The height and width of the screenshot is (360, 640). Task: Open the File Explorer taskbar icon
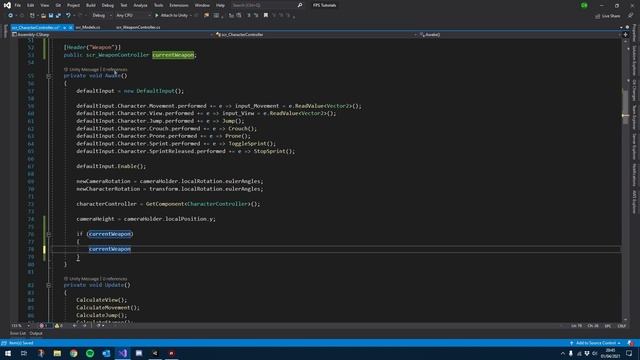point(57,353)
